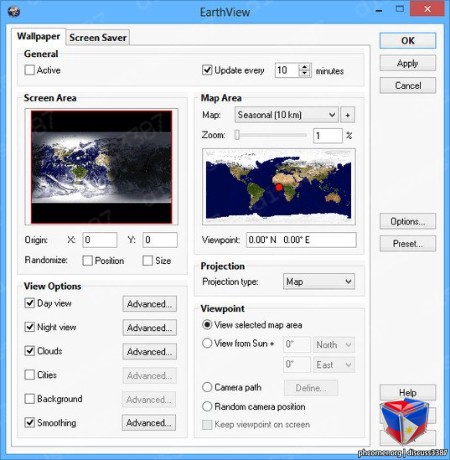Select View selected map area radio

tap(207, 325)
